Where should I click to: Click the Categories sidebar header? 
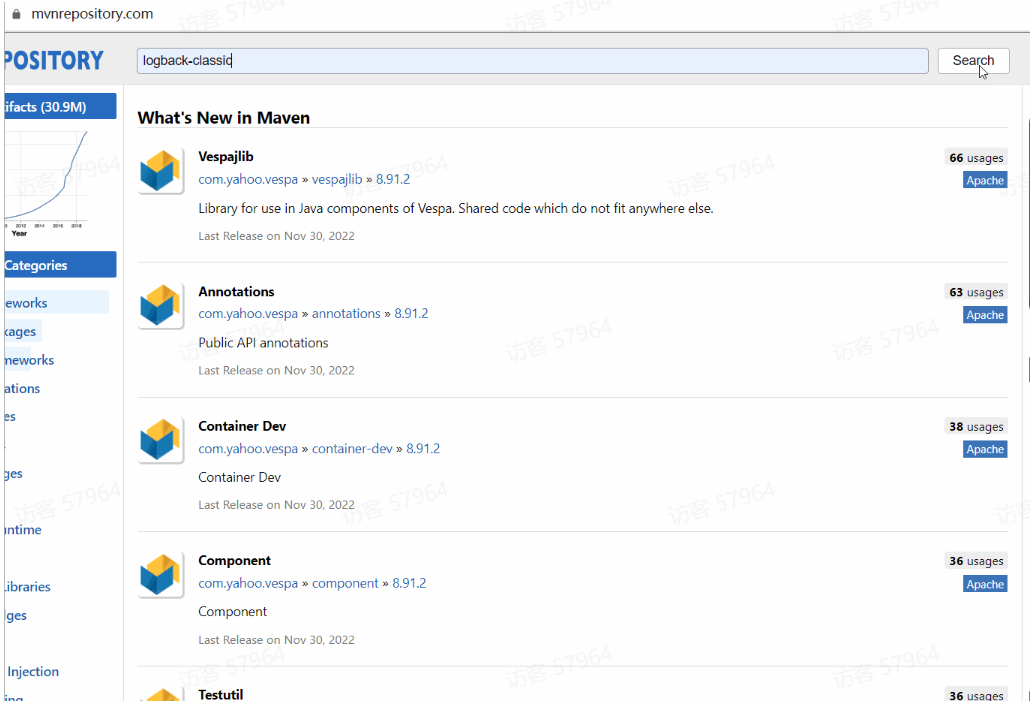[60, 265]
